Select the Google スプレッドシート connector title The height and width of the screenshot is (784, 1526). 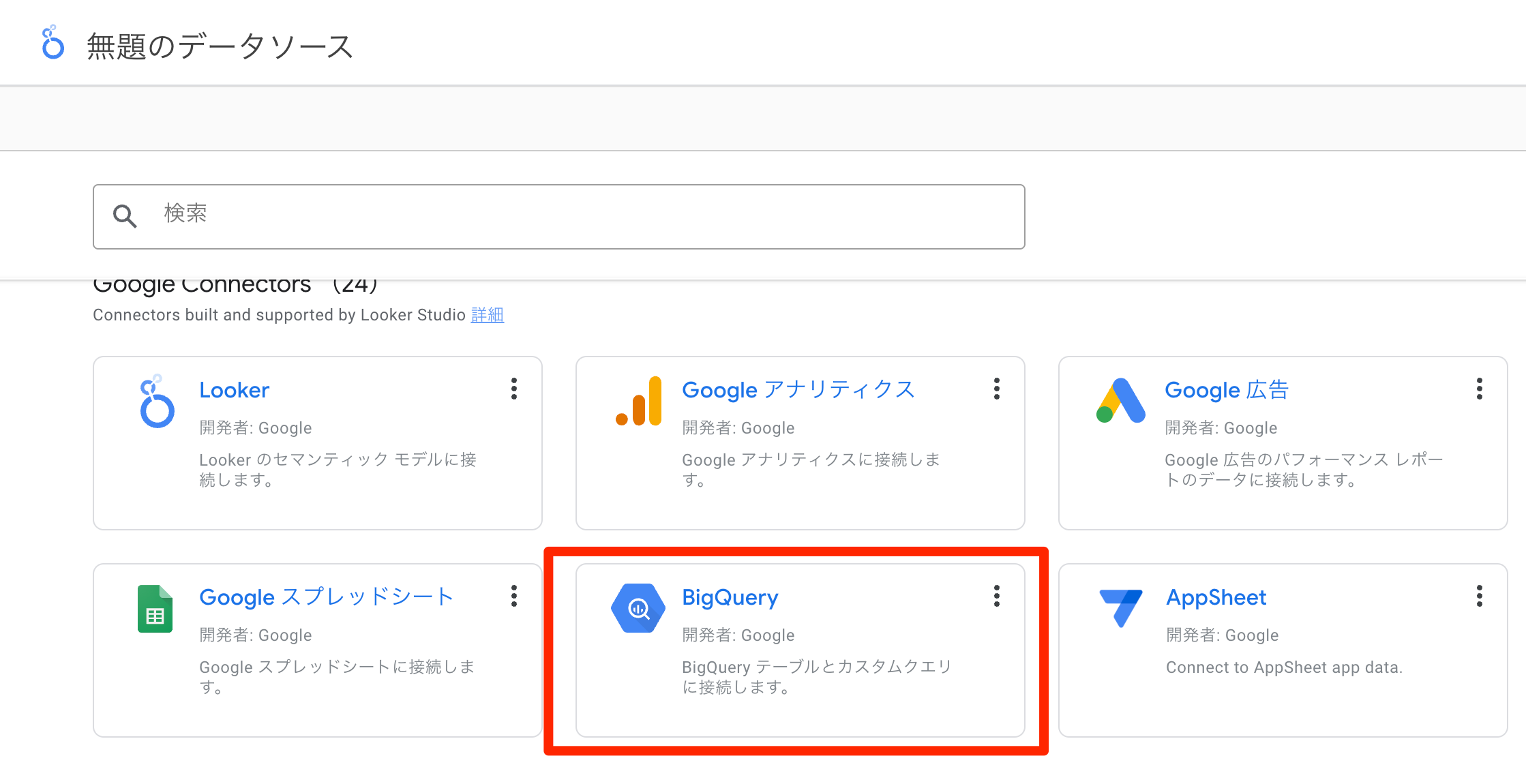pyautogui.click(x=326, y=597)
